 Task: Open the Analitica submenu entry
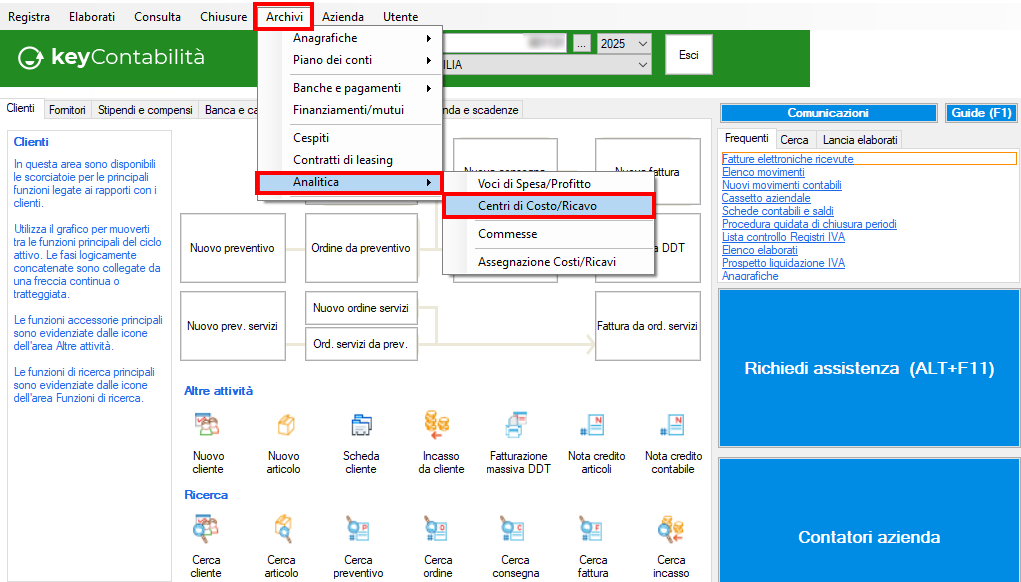350,182
